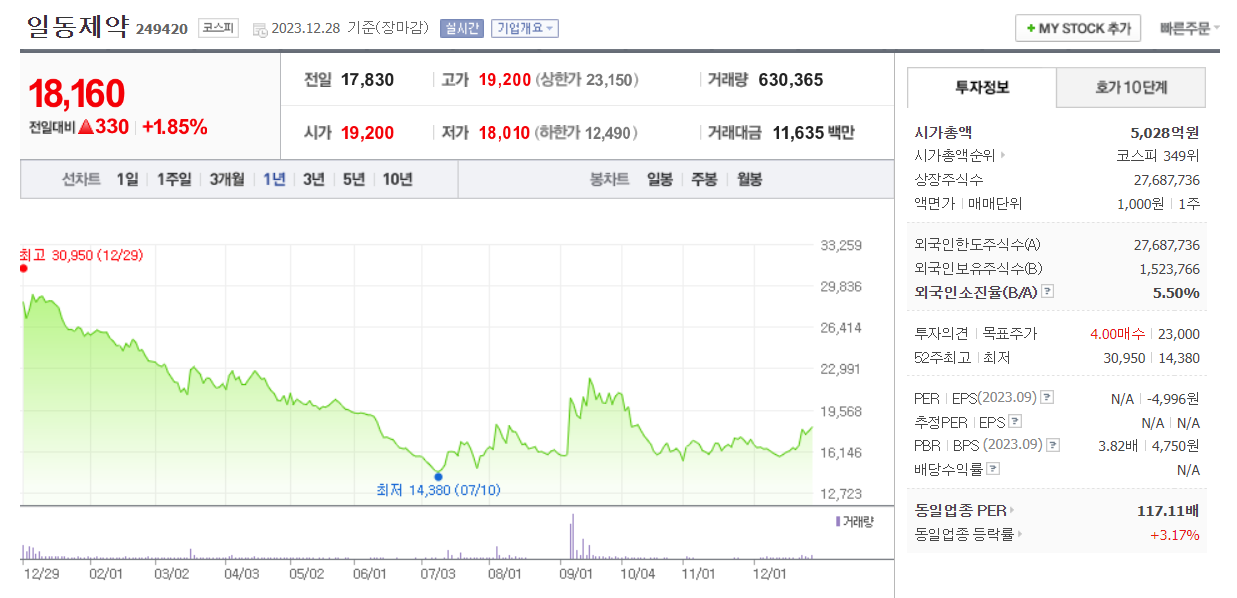Select the 3개월 line chart period
Image resolution: width=1237 pixels, height=598 pixels.
point(227,180)
